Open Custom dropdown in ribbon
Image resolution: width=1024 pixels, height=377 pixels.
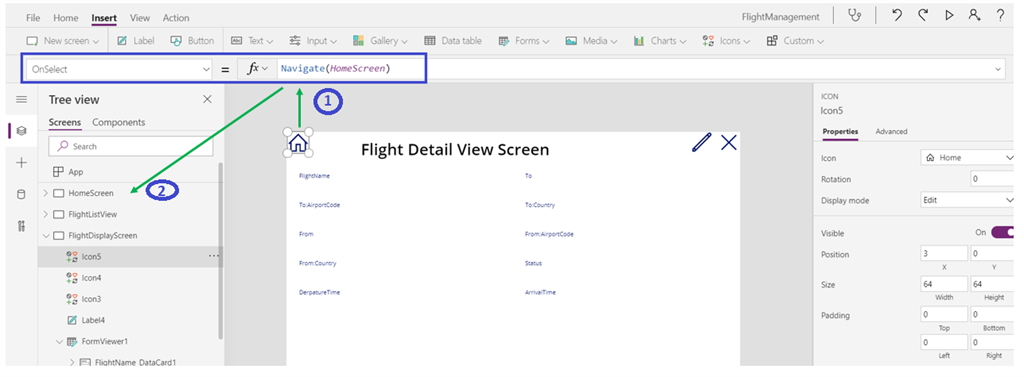point(795,41)
